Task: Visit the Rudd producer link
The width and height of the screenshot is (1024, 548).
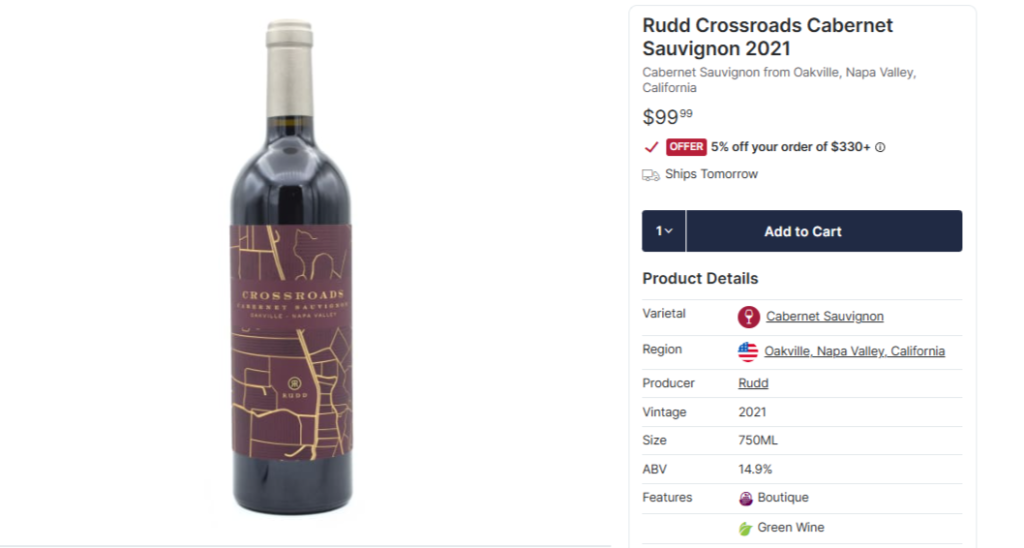Action: click(753, 383)
